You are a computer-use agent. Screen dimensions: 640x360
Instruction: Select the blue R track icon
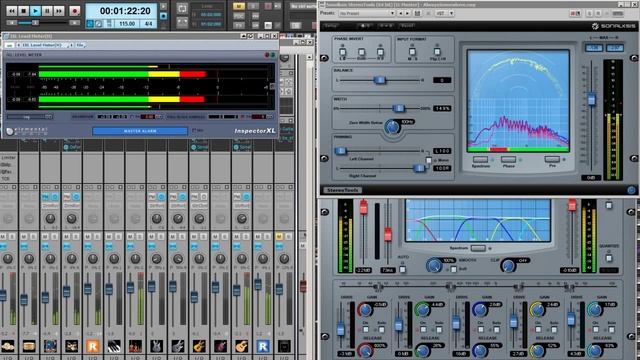tap(263, 347)
